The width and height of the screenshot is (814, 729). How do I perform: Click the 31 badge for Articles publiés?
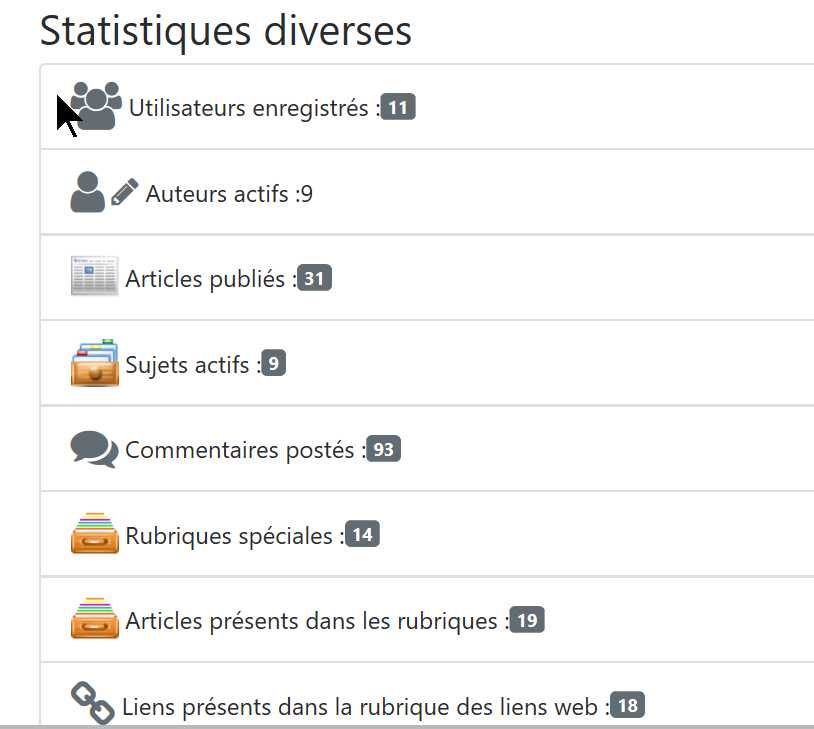pyautogui.click(x=314, y=279)
